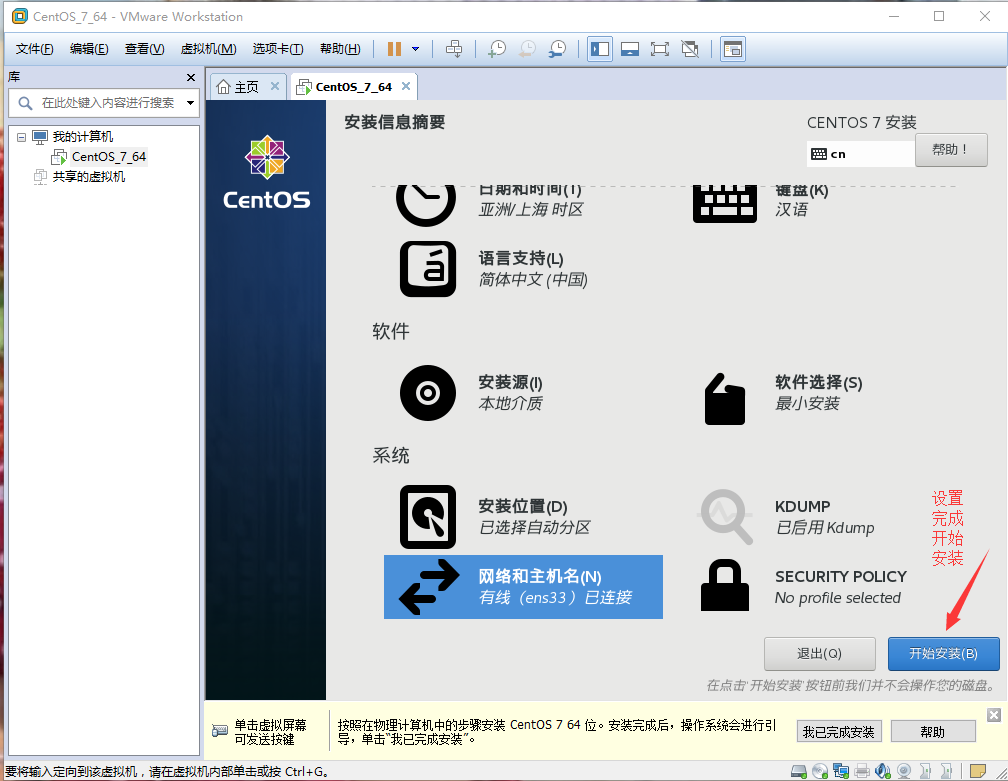The height and width of the screenshot is (781, 1008).
Task: Send Ctrl+Alt+Del to the virtual machine
Action: 454,49
